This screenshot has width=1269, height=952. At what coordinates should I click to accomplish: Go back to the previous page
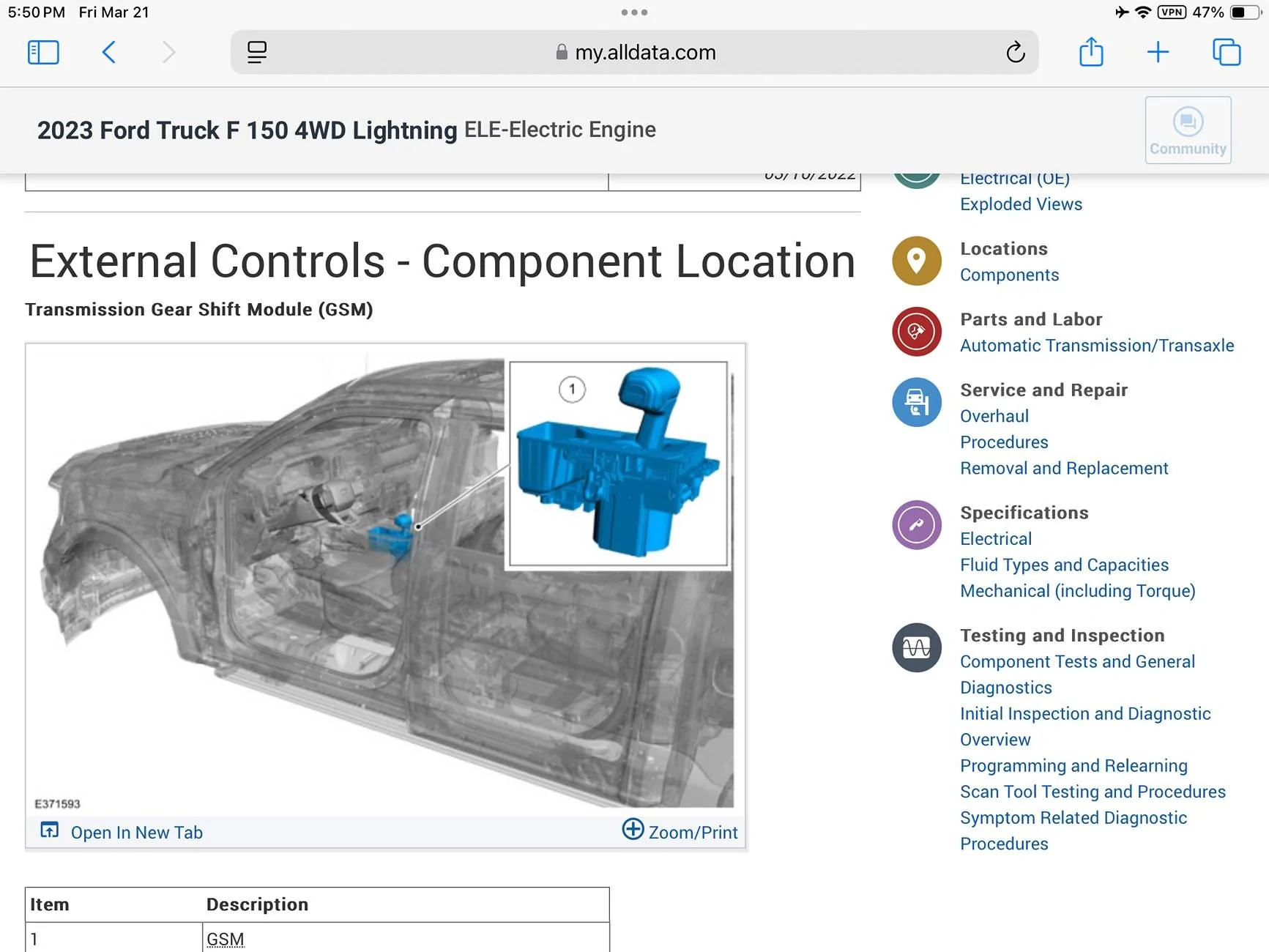109,52
